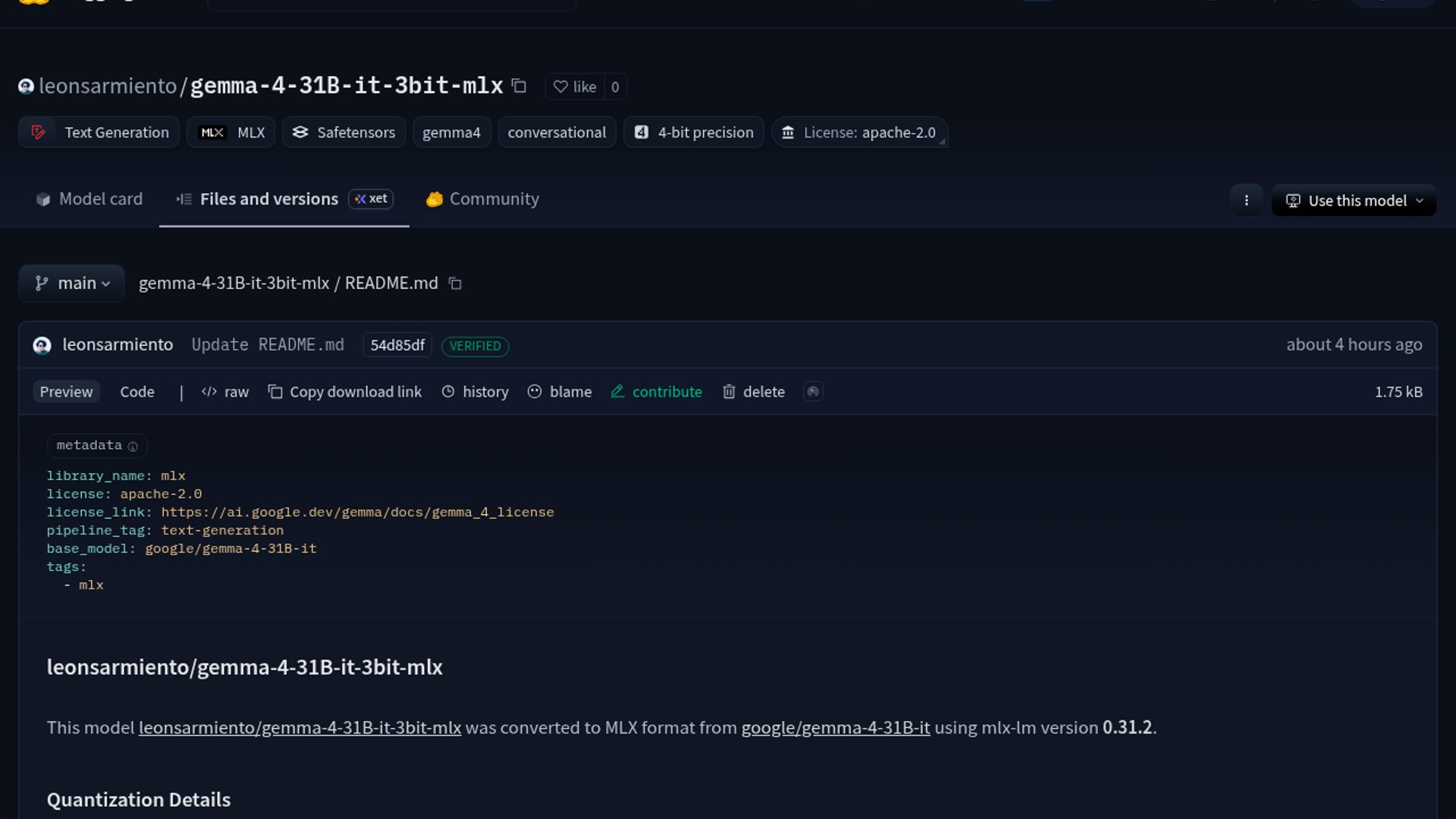View file history
This screenshot has width=1456, height=819.
(x=475, y=392)
